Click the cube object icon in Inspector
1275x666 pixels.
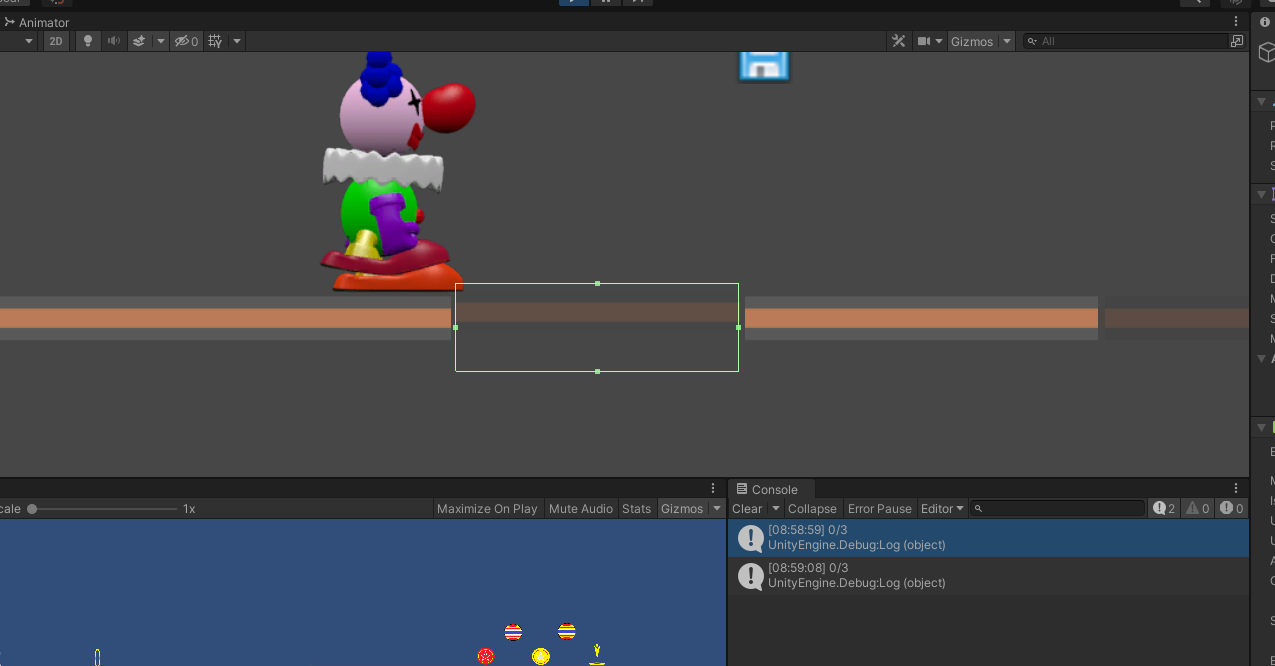(1267, 52)
